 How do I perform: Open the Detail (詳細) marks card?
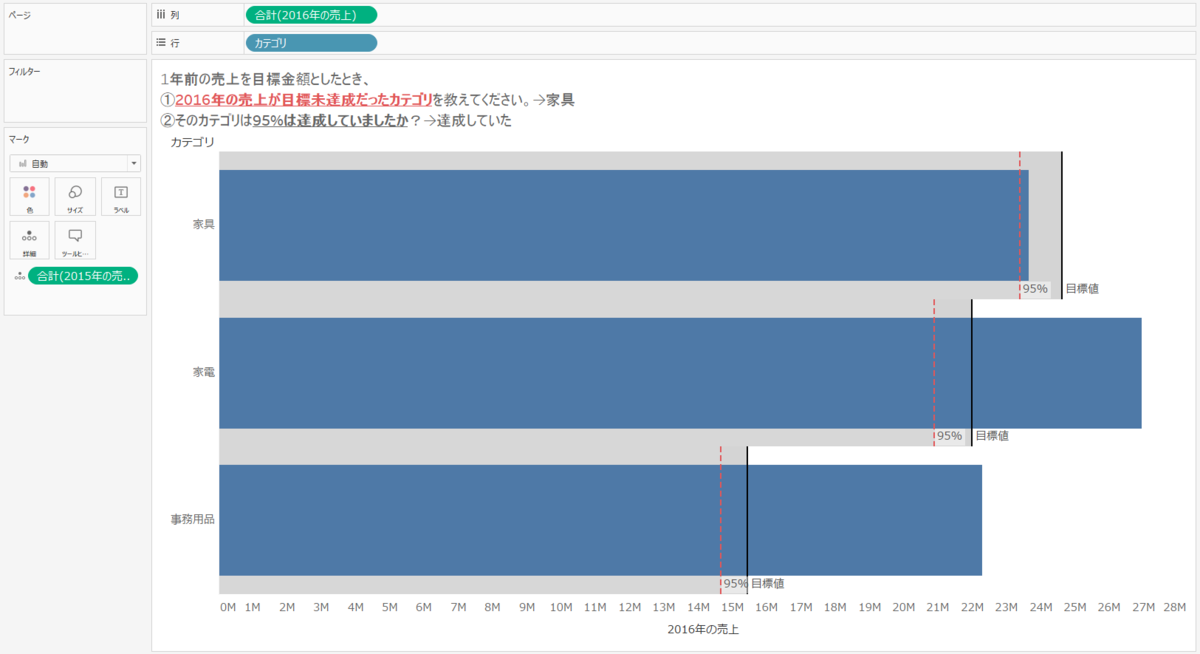29,241
